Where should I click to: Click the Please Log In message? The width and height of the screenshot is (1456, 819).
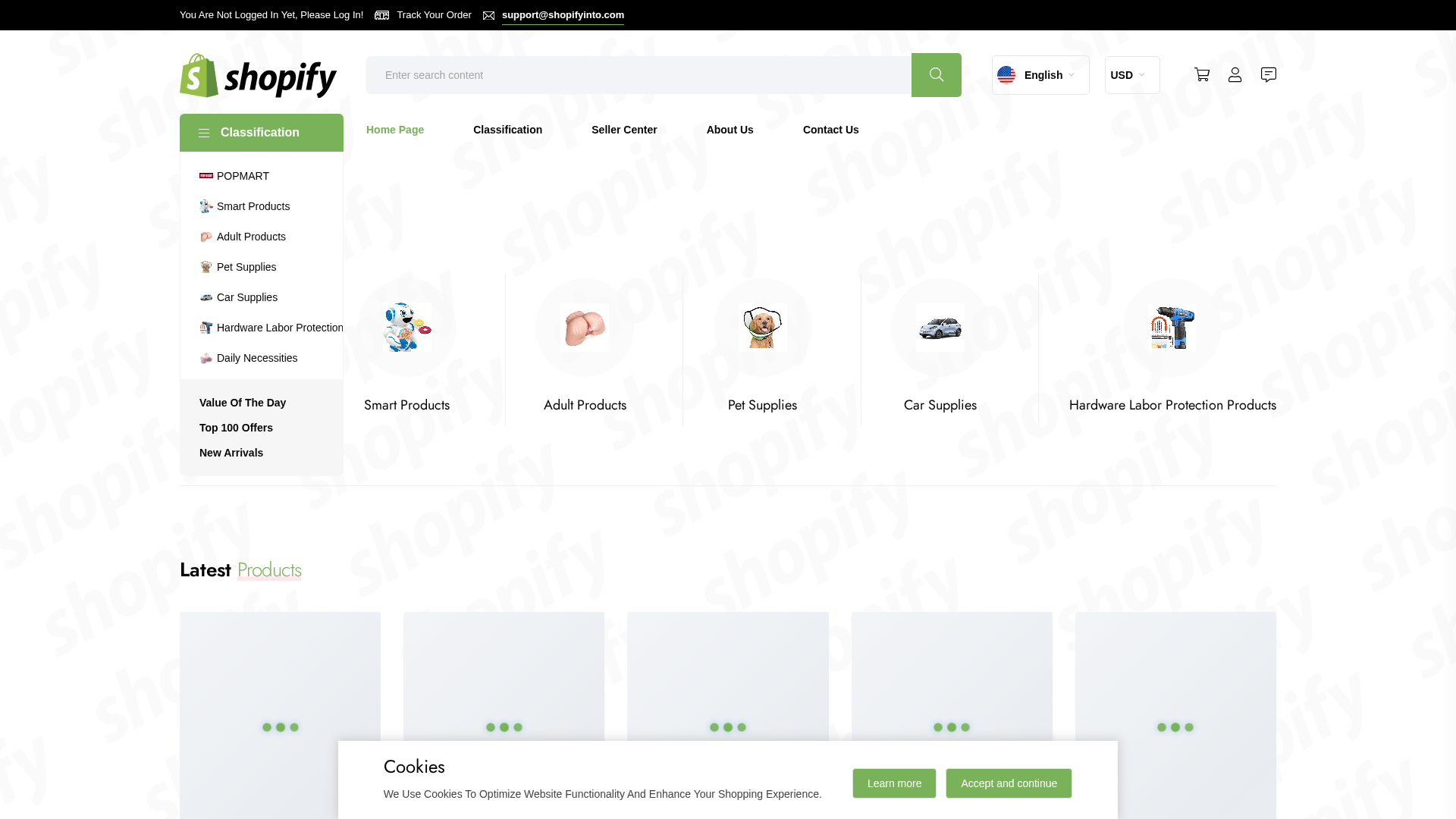pyautogui.click(x=271, y=15)
